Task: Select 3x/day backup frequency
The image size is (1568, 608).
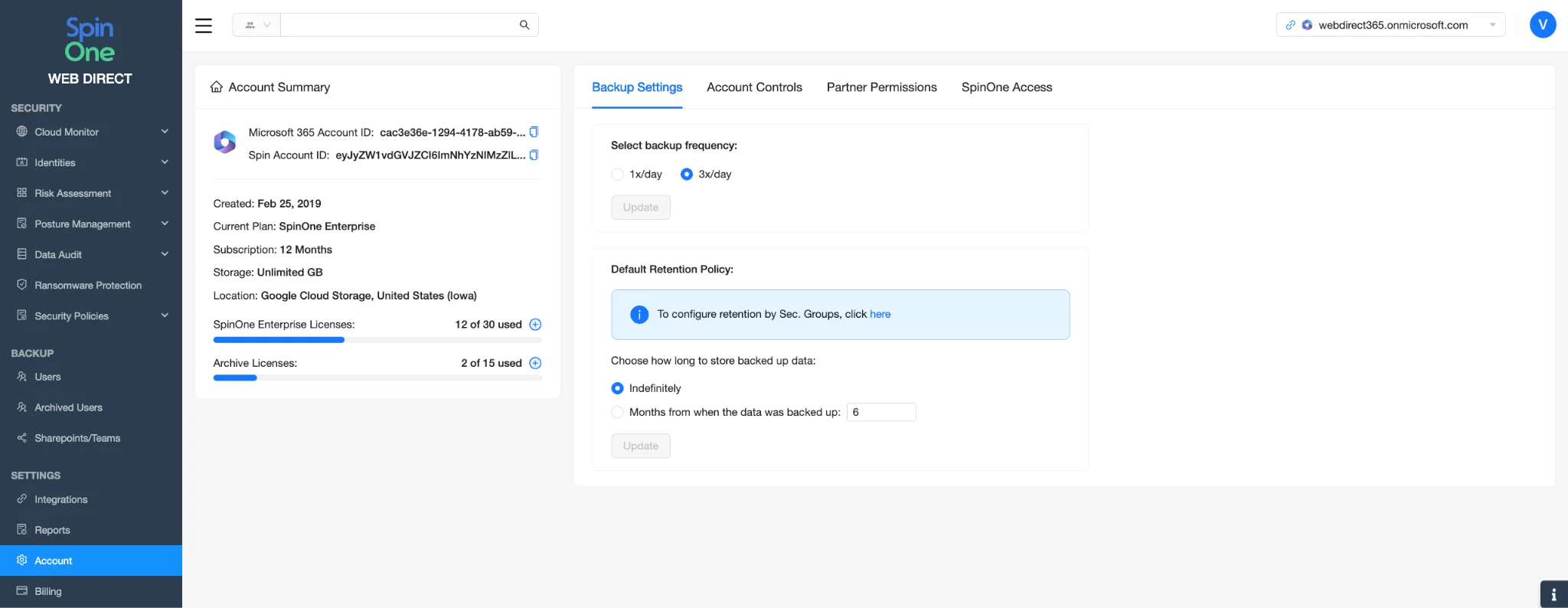Action: 687,175
